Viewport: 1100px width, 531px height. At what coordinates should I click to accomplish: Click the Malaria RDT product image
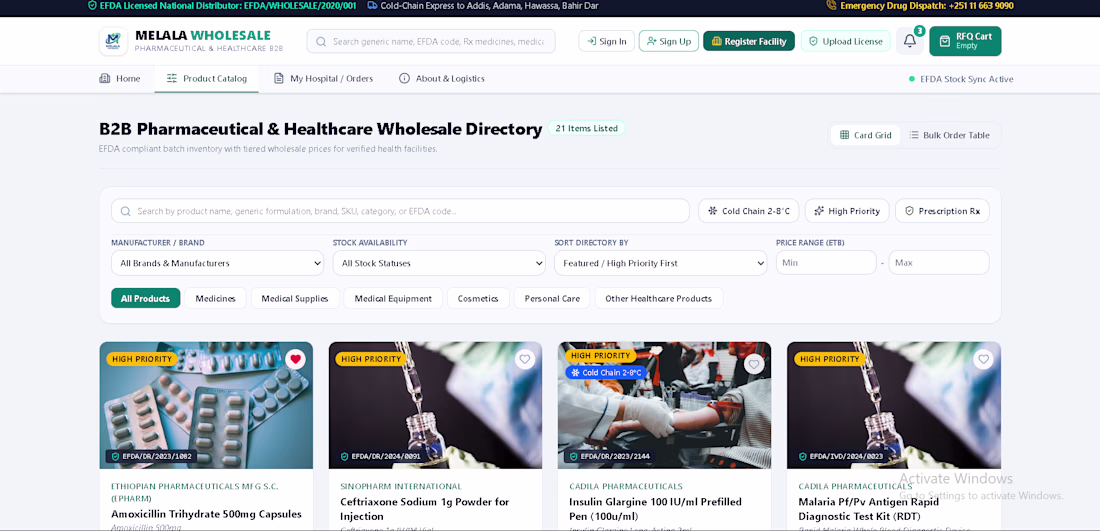tap(894, 405)
